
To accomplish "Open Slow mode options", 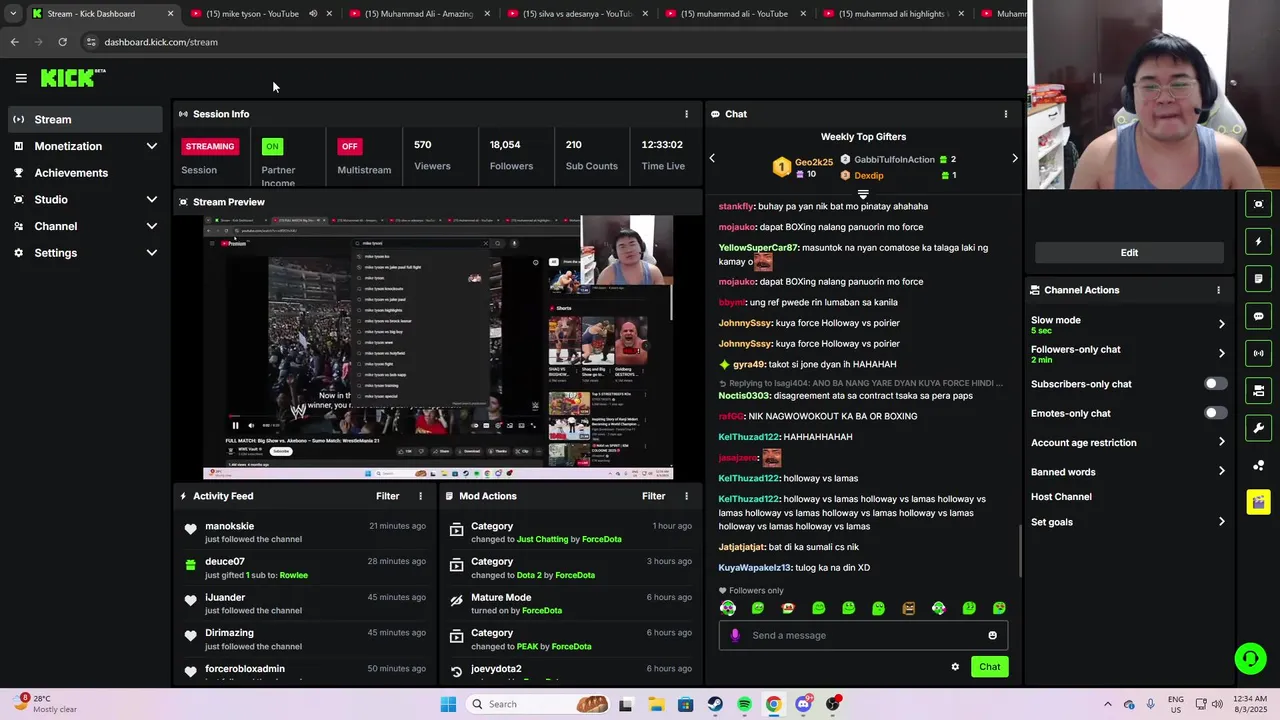I will (1128, 324).
